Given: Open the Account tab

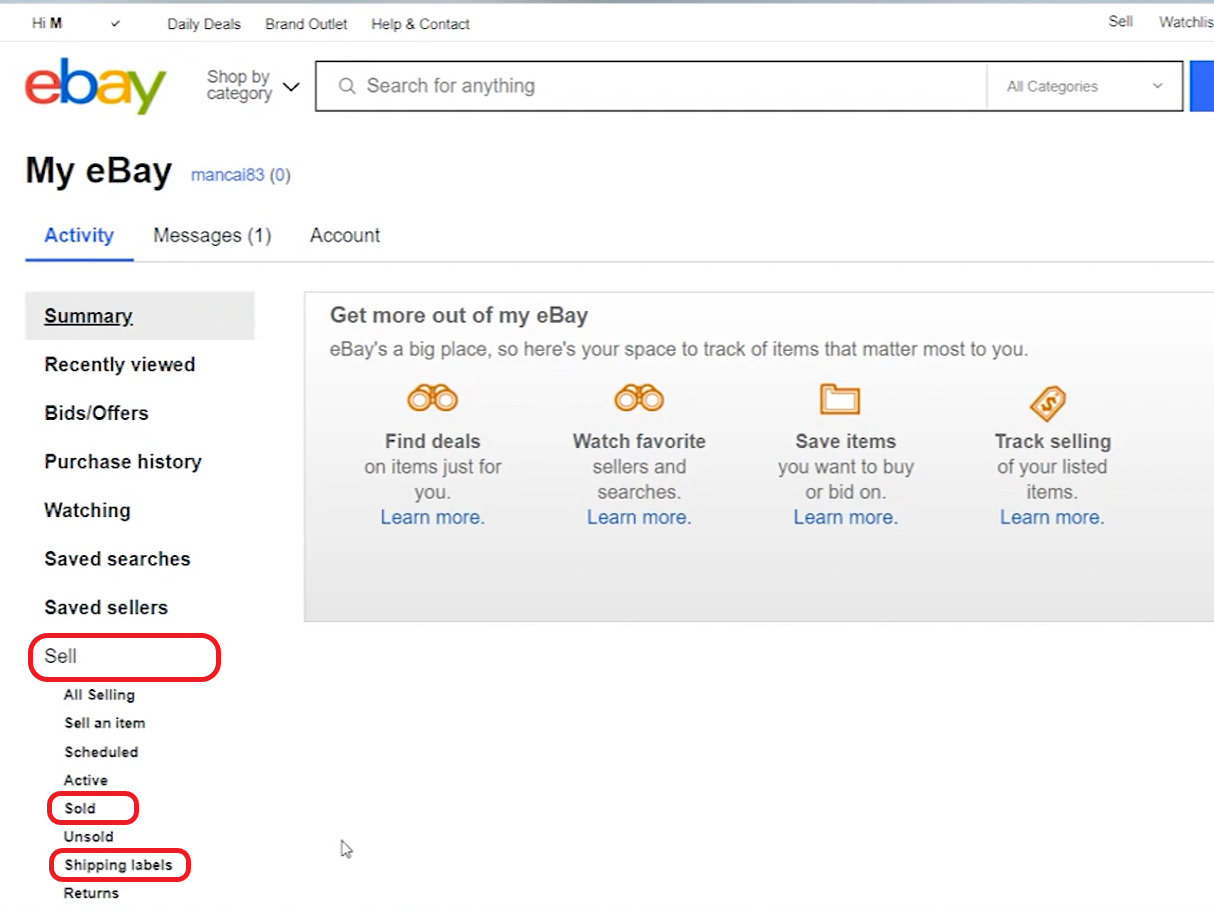Looking at the screenshot, I should (345, 236).
